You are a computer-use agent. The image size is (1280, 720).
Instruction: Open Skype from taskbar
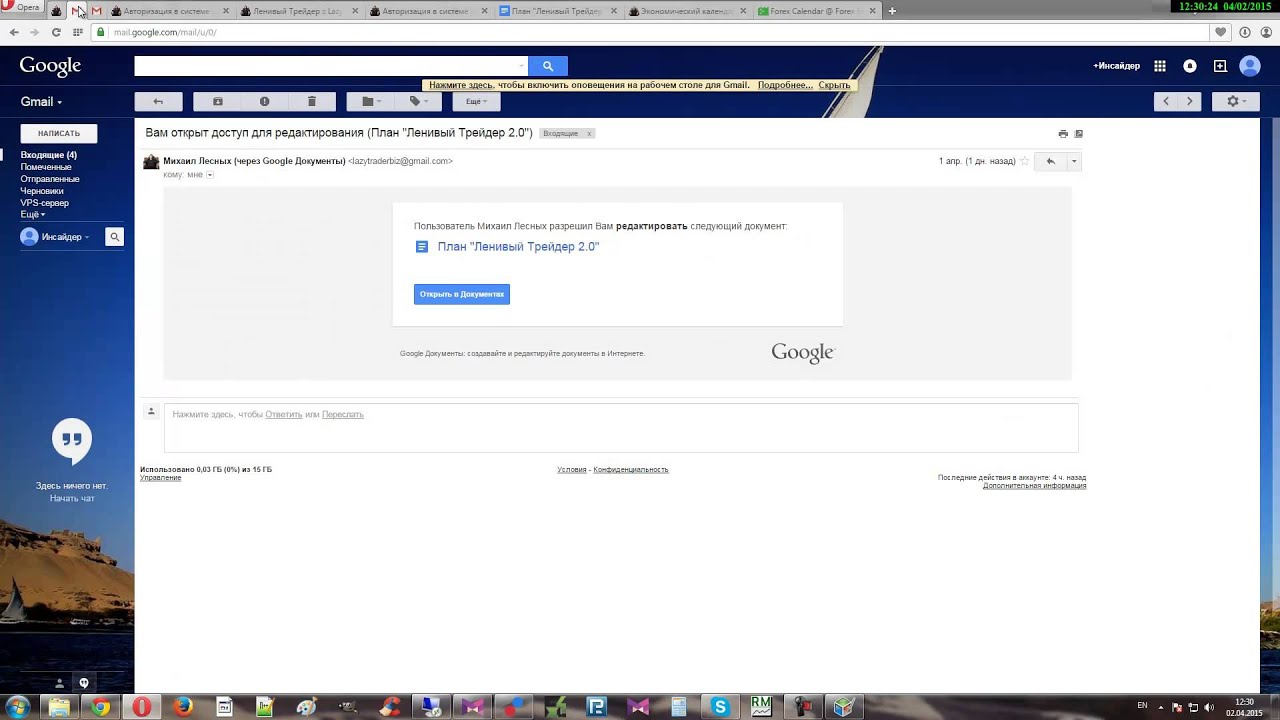coord(720,707)
